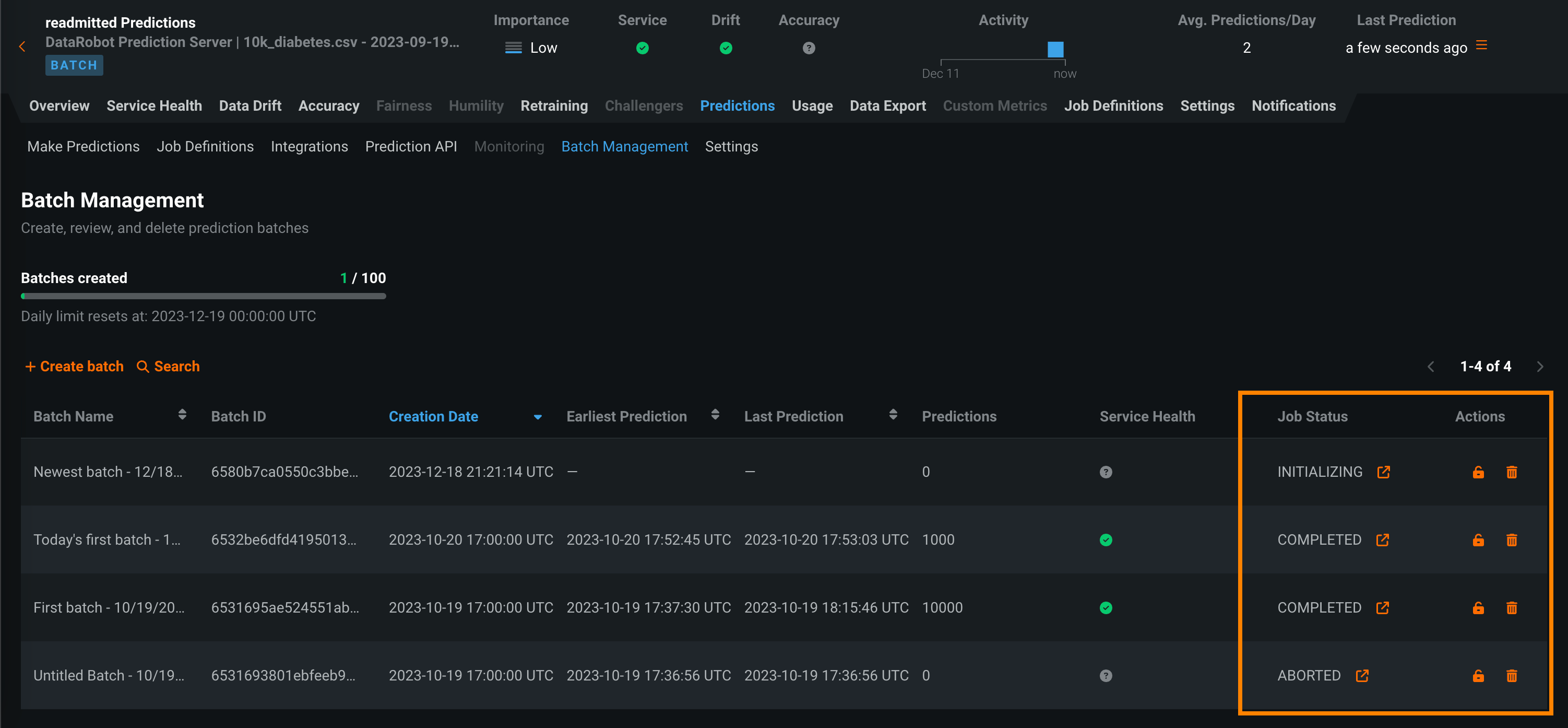
Task: Open job link for INITIALIZING batch
Action: click(1383, 472)
